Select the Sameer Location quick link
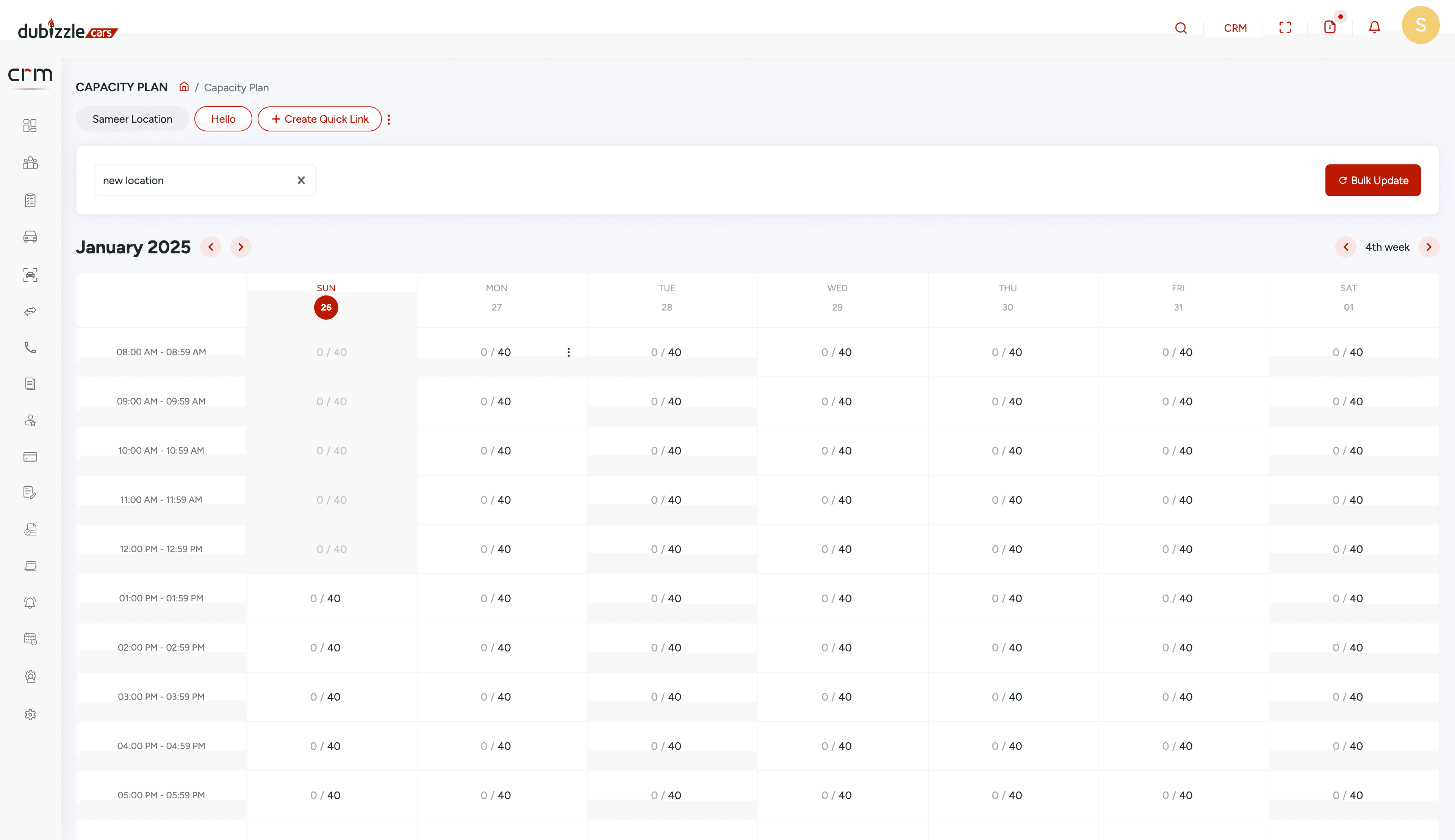This screenshot has height=840, width=1455. point(132,119)
